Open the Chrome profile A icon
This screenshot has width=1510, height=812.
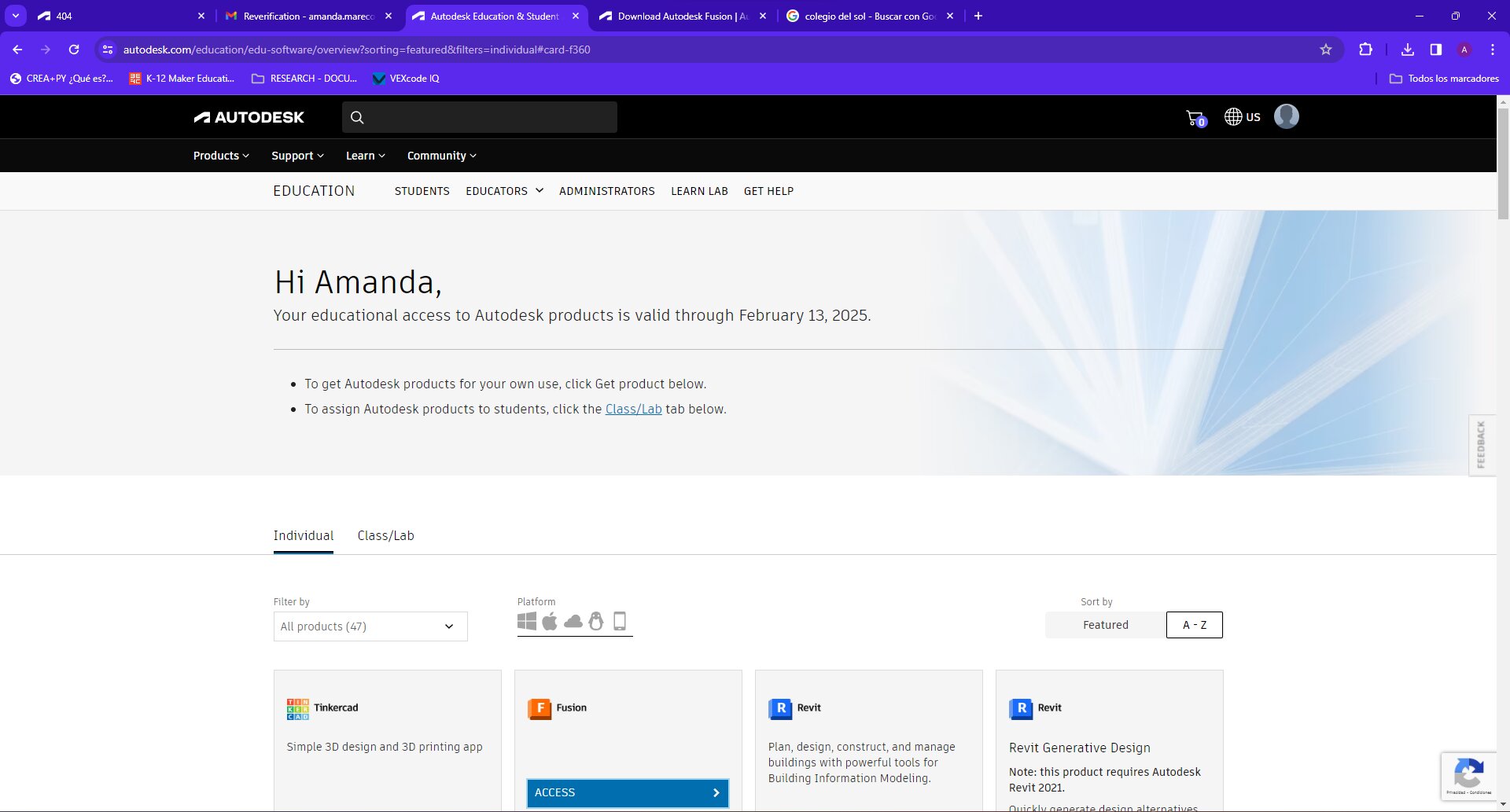1464,50
